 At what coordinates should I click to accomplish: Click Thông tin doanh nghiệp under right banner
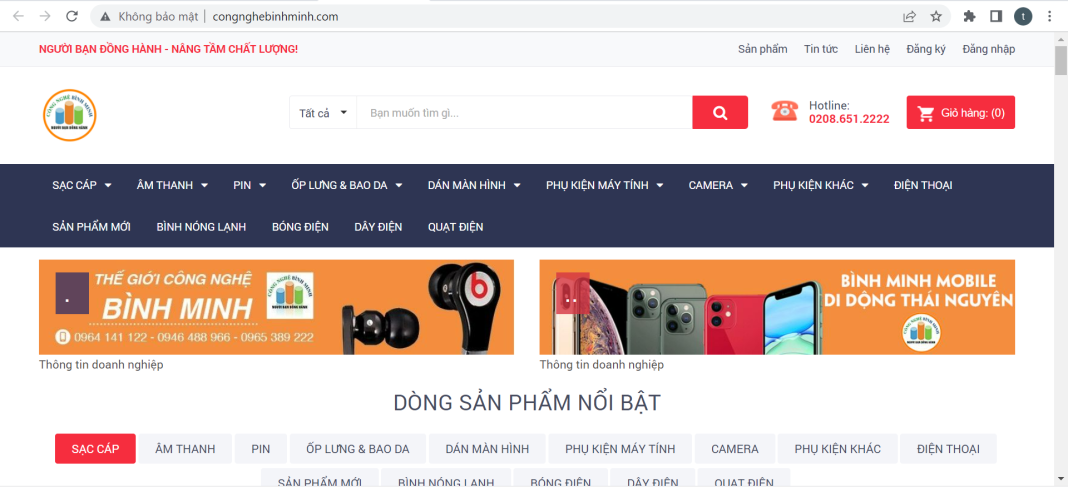click(601, 364)
